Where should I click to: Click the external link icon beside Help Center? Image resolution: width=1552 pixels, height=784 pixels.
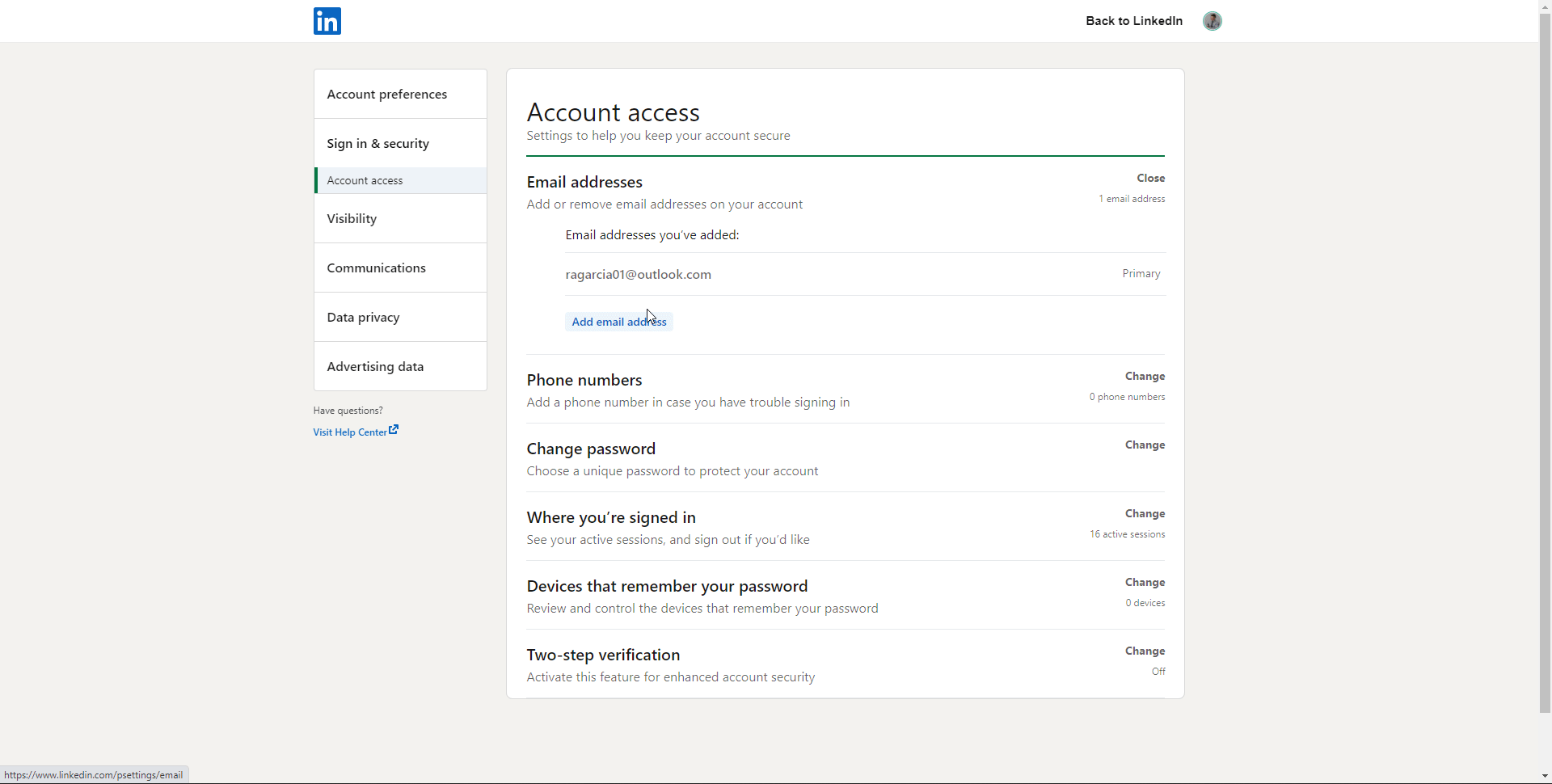pos(394,430)
